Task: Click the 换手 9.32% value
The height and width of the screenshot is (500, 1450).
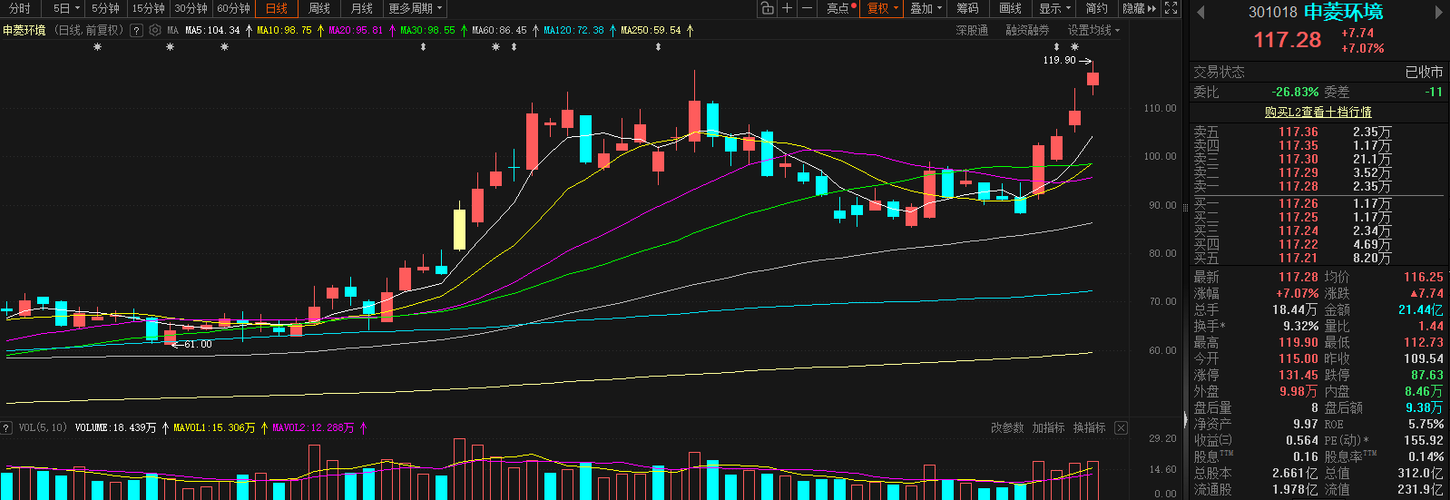Action: (x=1300, y=325)
